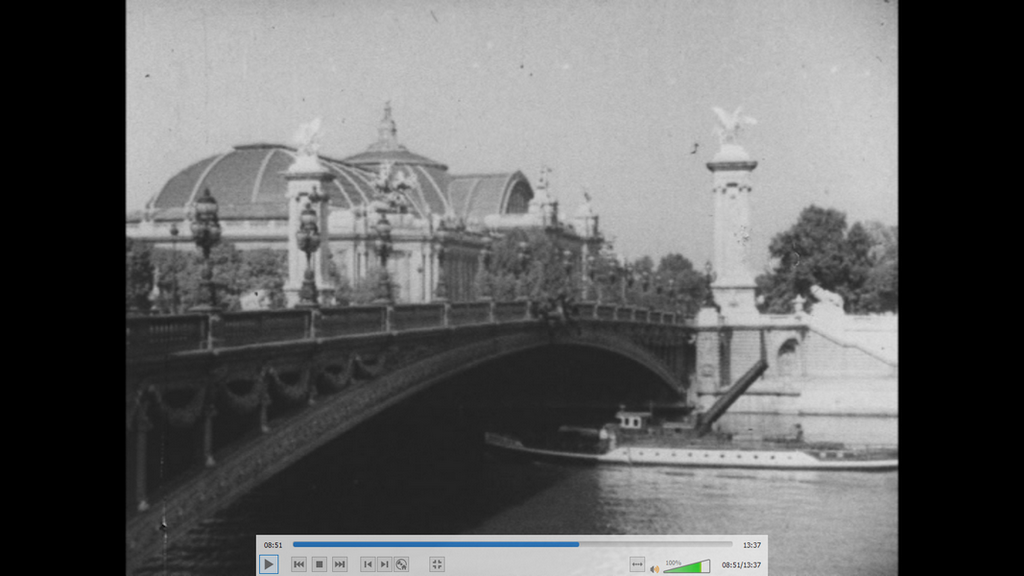Toggle the horizontal stretch aspect button
1024x576 pixels.
point(637,565)
